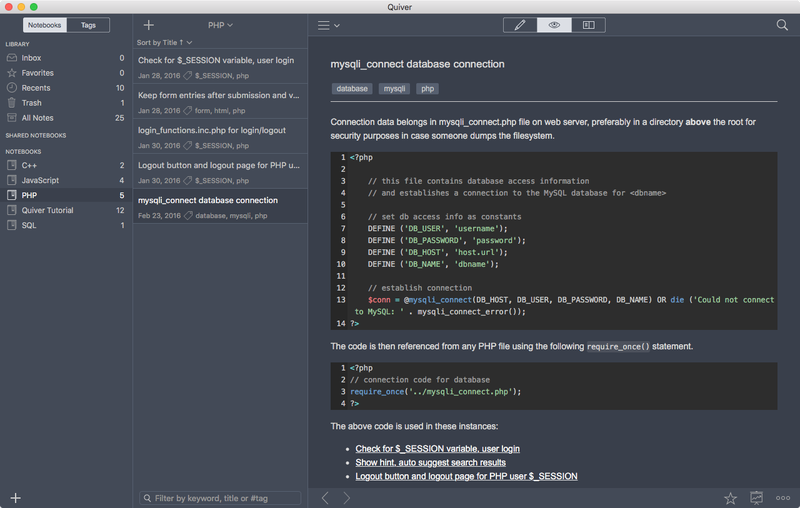Start presentation mode icon
800x508 pixels.
click(756, 498)
